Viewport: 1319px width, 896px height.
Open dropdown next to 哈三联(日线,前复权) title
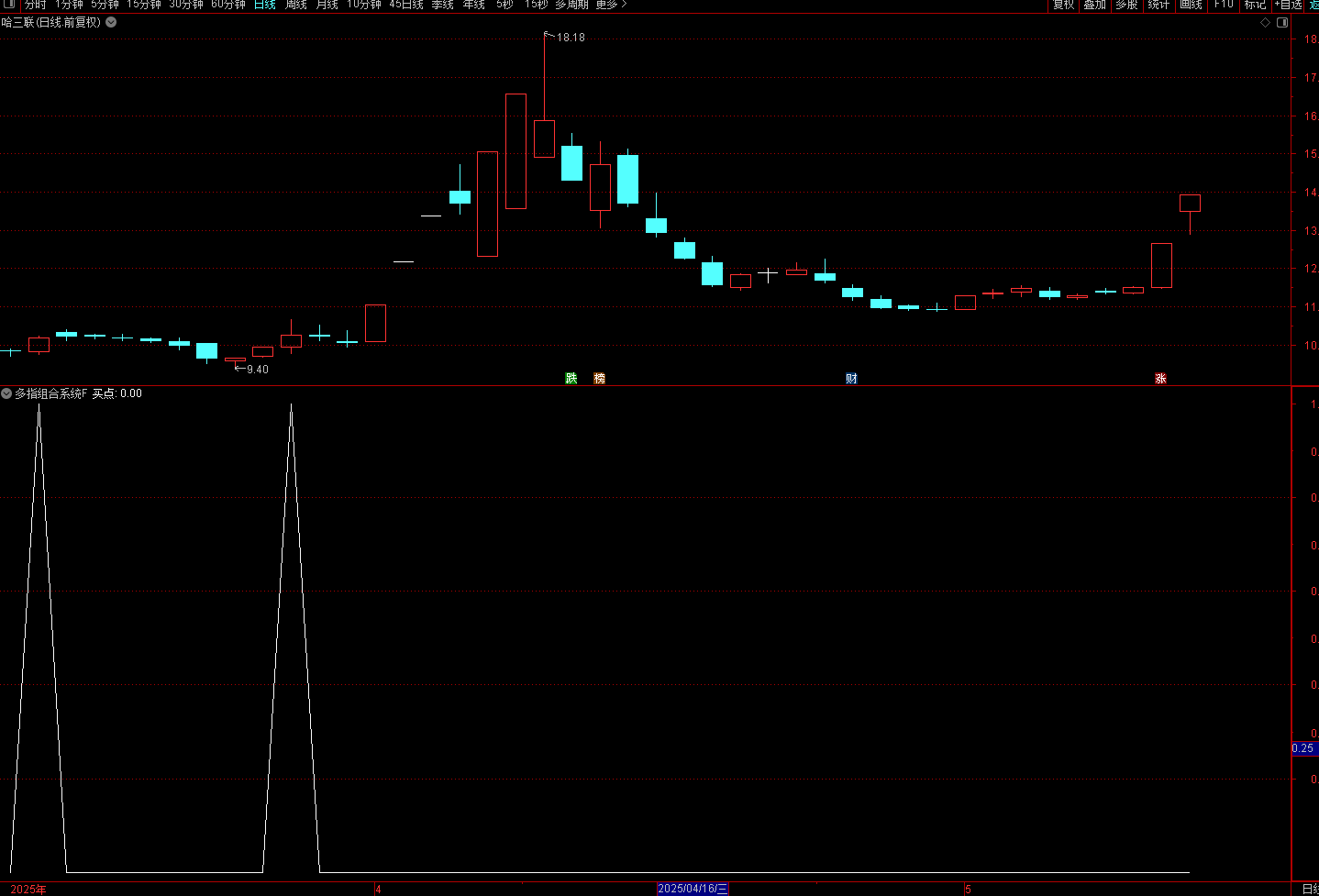[111, 22]
